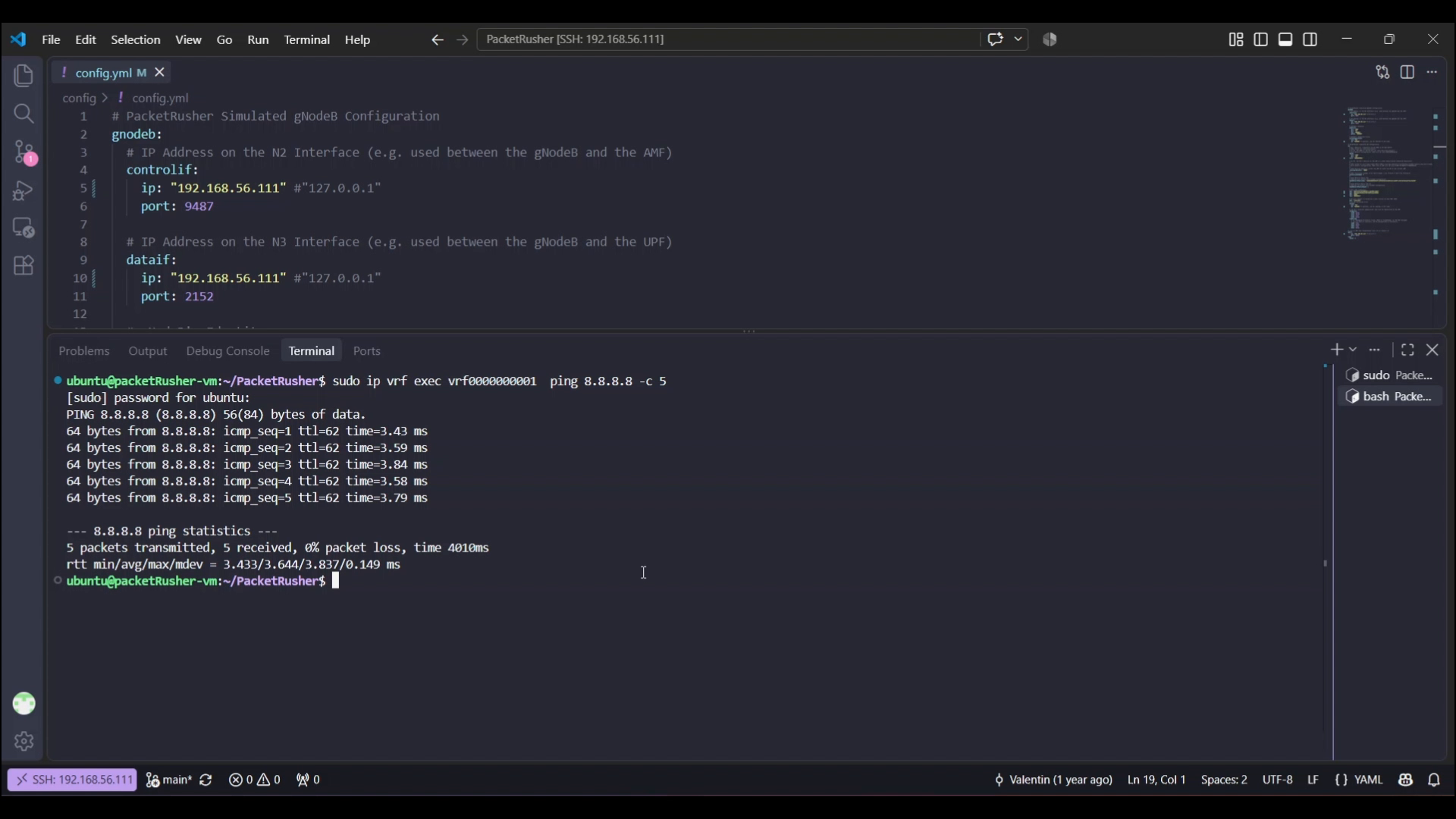Viewport: 1456px width, 819px height.
Task: Open Extensions view
Action: pos(24,266)
